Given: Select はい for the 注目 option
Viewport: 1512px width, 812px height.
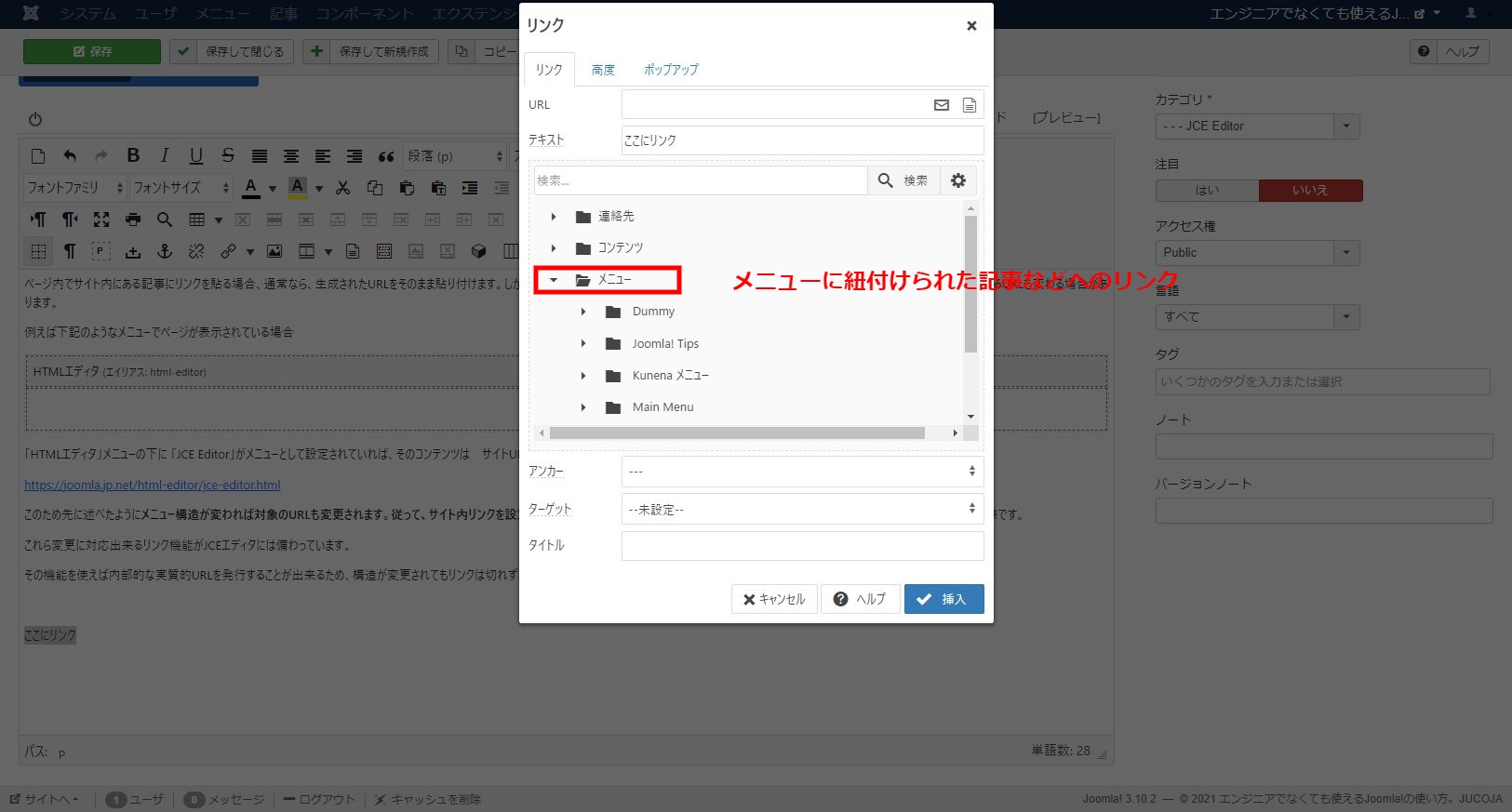Looking at the screenshot, I should [x=1207, y=191].
